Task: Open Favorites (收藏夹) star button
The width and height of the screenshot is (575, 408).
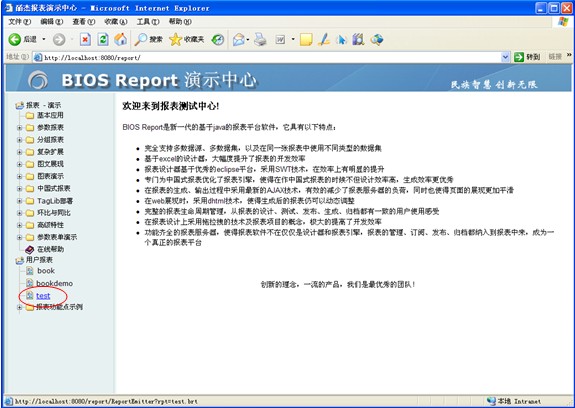Action: pos(186,39)
